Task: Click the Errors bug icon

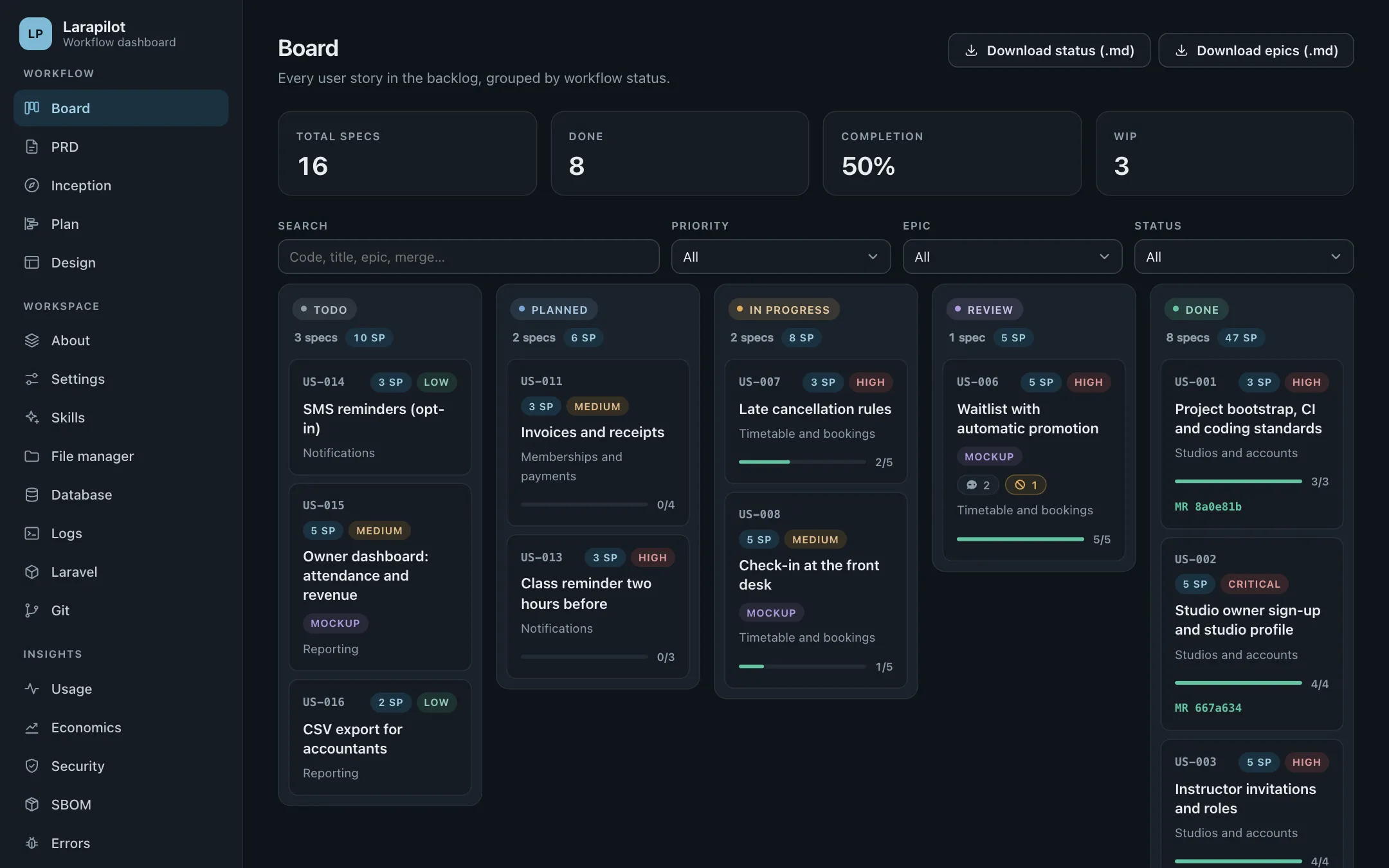Action: click(32, 843)
